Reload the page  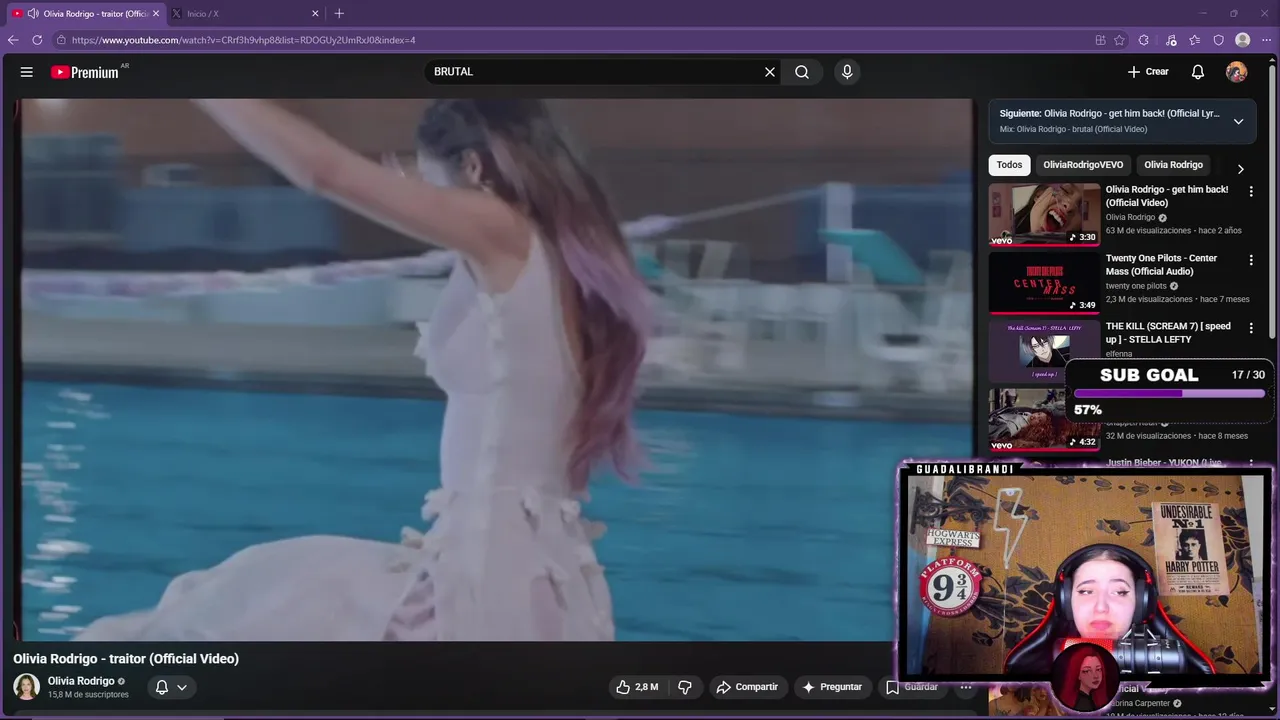click(x=37, y=40)
